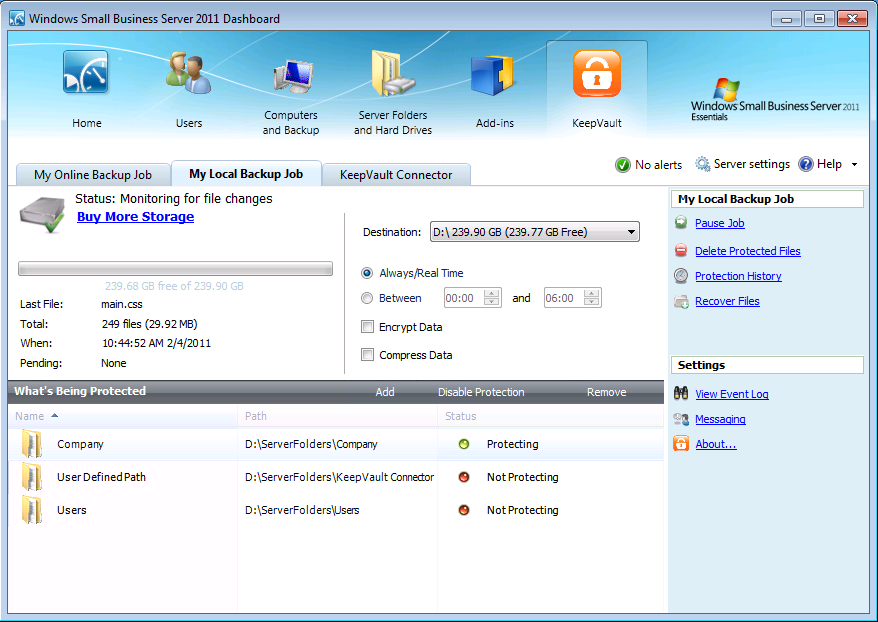The height and width of the screenshot is (622, 878).
Task: Open the Computers and Backup icon
Action: tap(293, 76)
